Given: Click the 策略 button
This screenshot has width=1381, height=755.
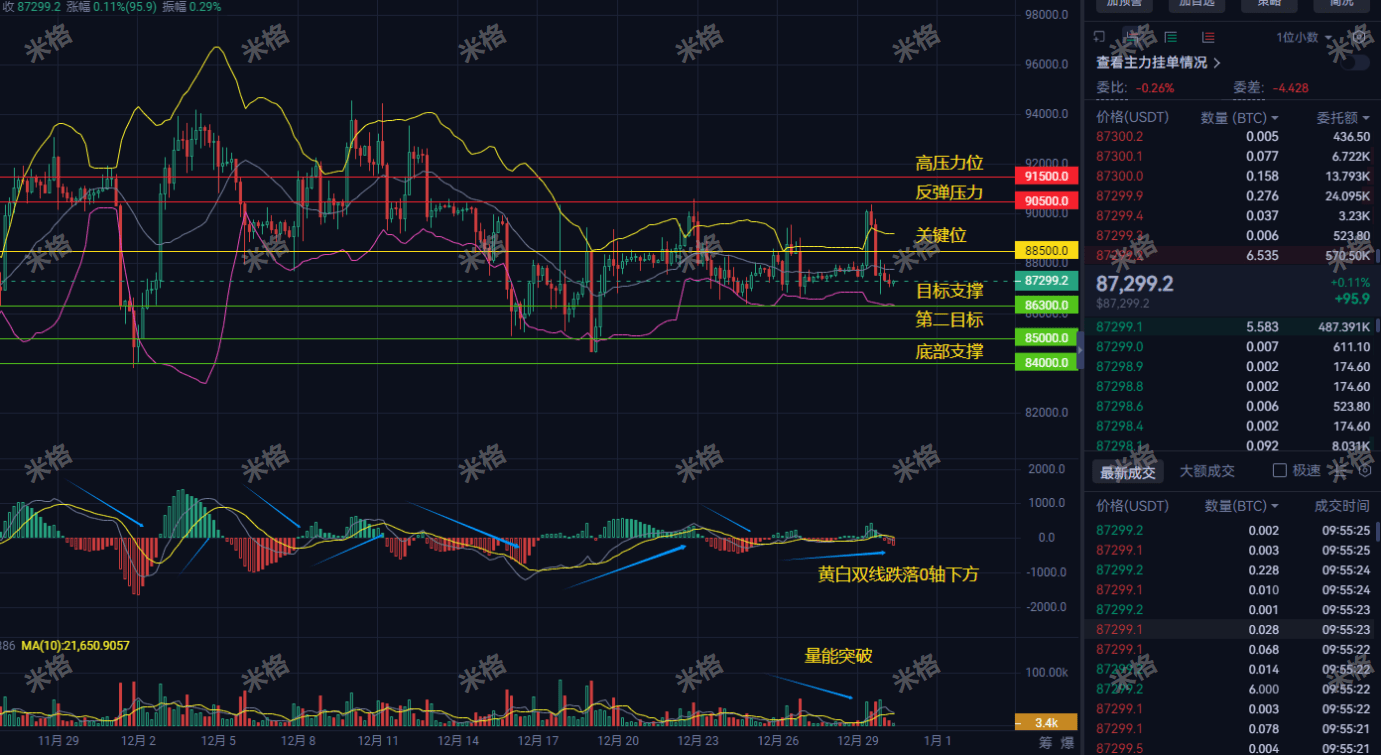Looking at the screenshot, I should (1269, 4).
